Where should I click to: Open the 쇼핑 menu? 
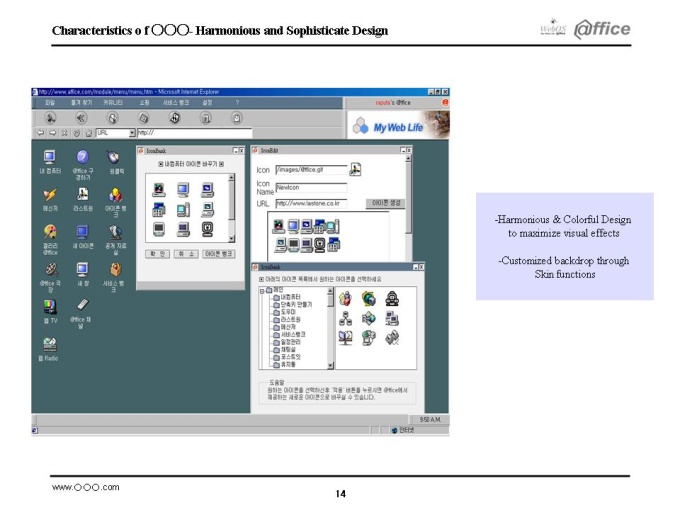point(144,103)
